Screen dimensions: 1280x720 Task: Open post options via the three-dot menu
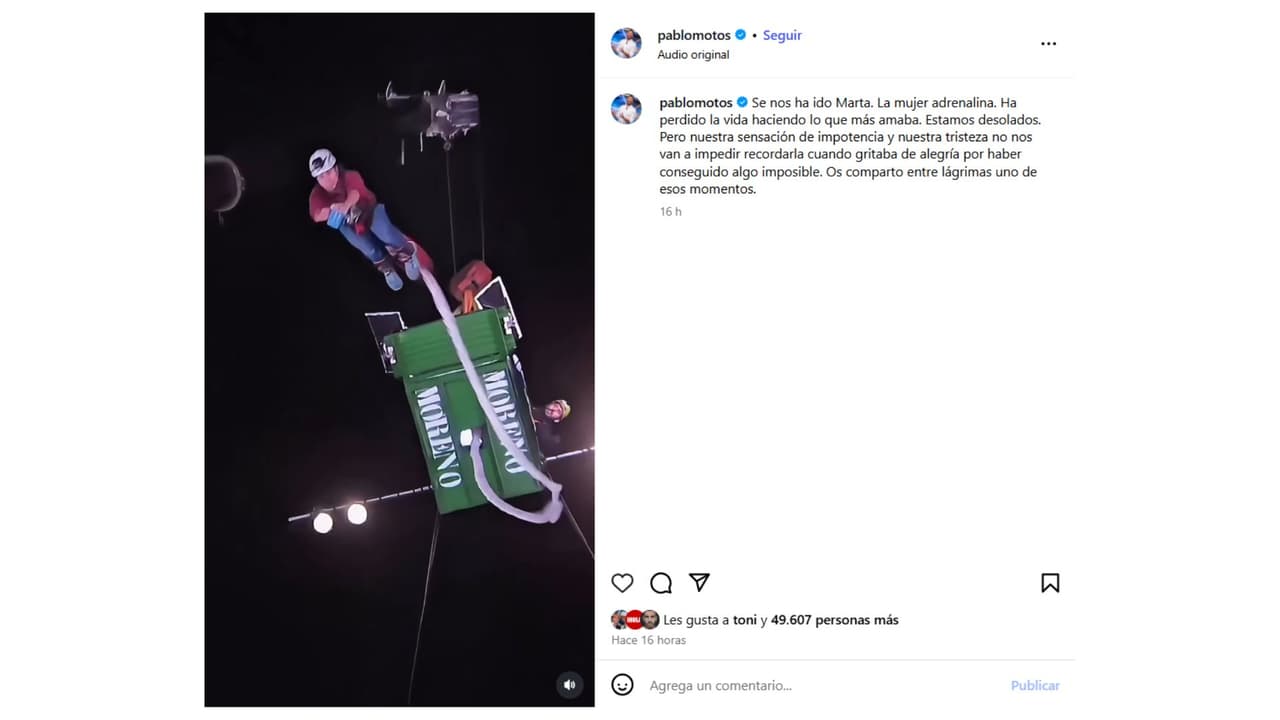[1048, 43]
